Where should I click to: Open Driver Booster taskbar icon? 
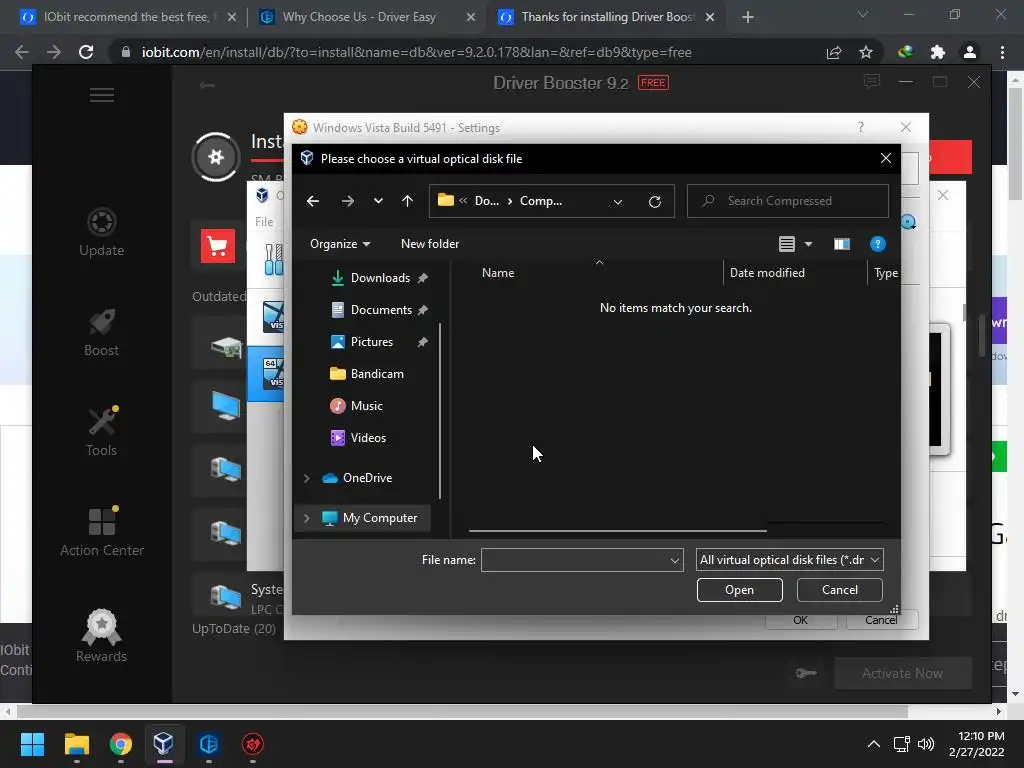coord(253,744)
